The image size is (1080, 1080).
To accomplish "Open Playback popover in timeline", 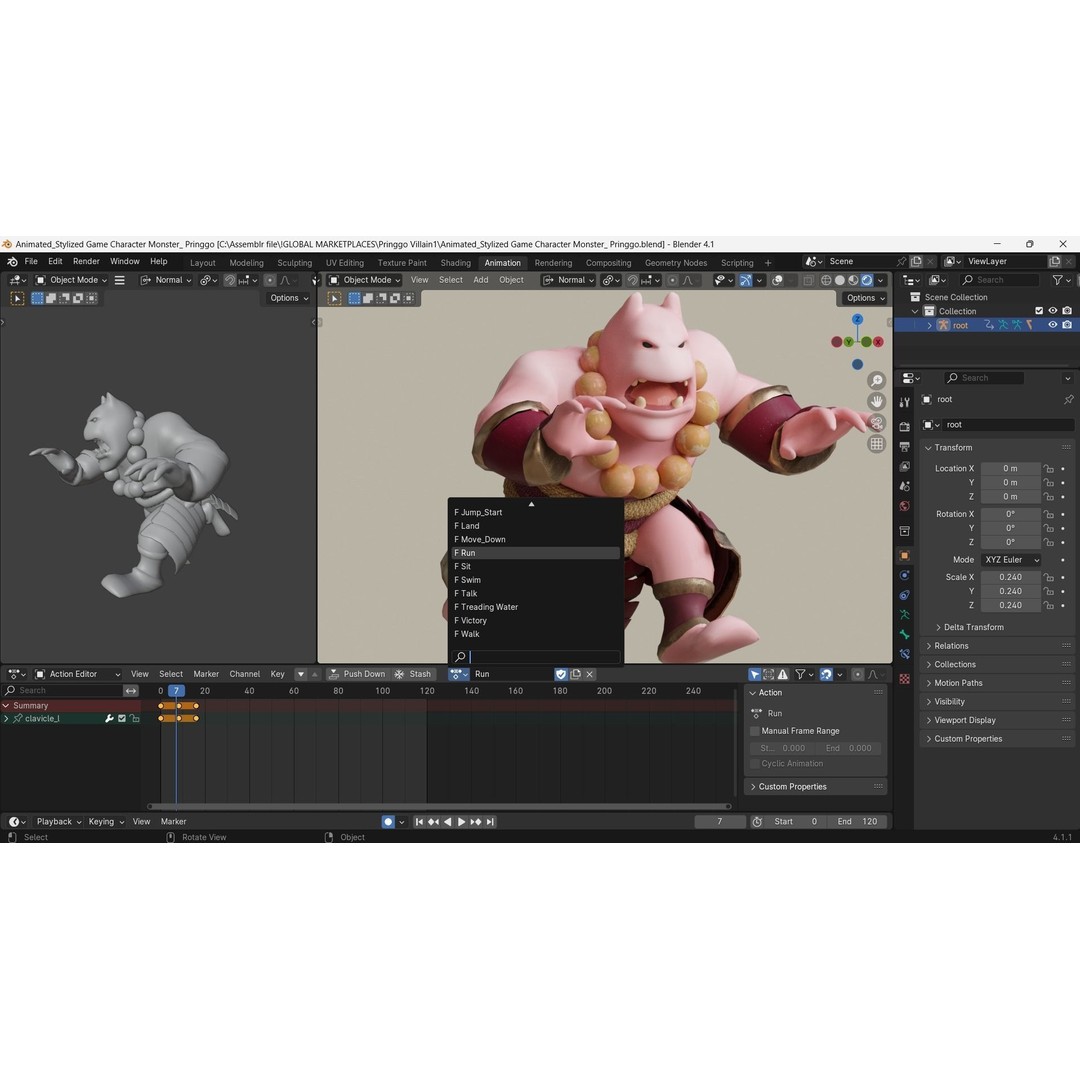I will point(59,822).
